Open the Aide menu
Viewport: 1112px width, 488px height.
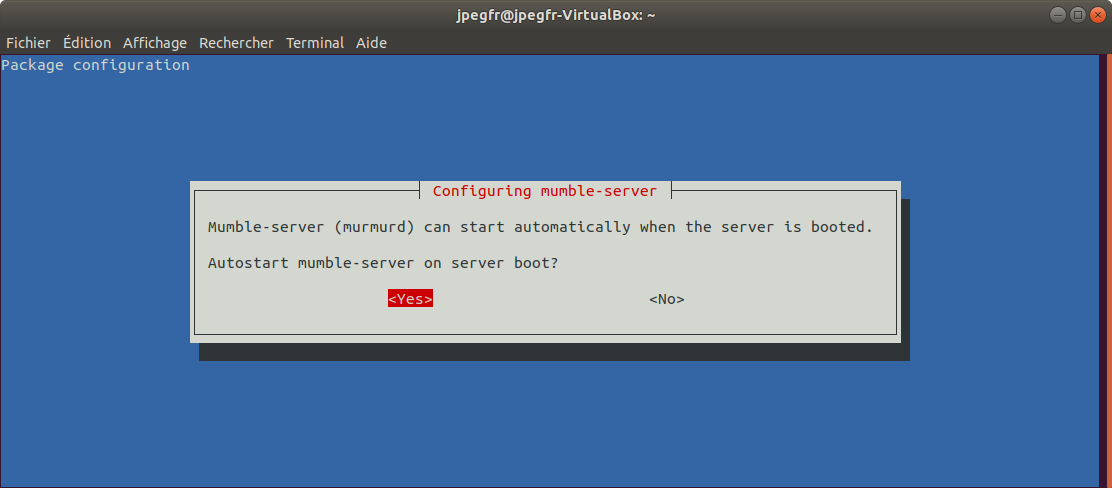tap(371, 43)
